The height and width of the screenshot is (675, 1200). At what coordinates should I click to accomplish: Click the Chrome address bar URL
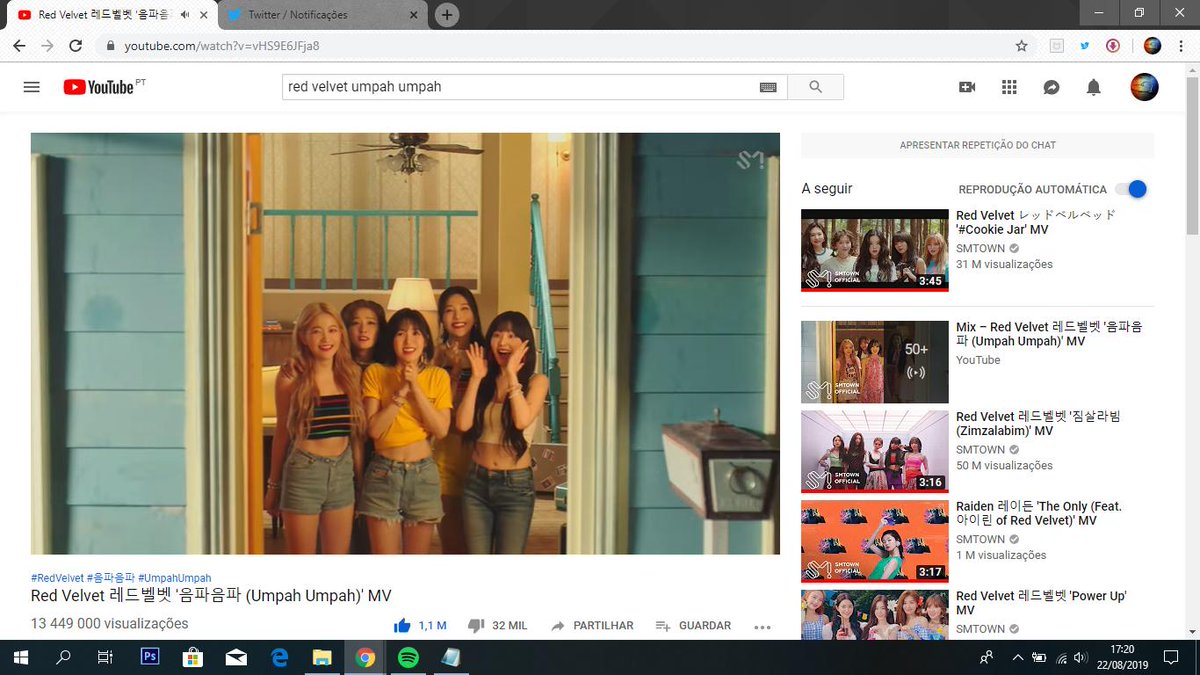(x=222, y=46)
